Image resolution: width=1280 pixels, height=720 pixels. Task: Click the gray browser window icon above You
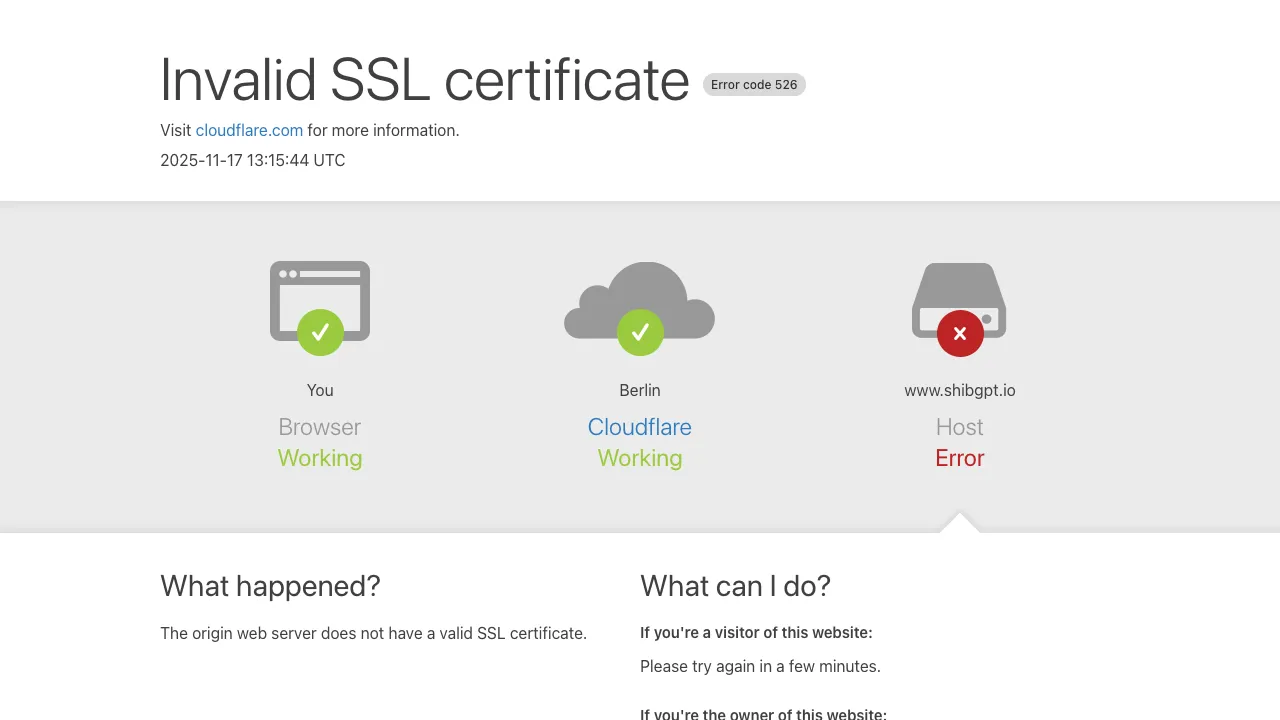coord(320,300)
